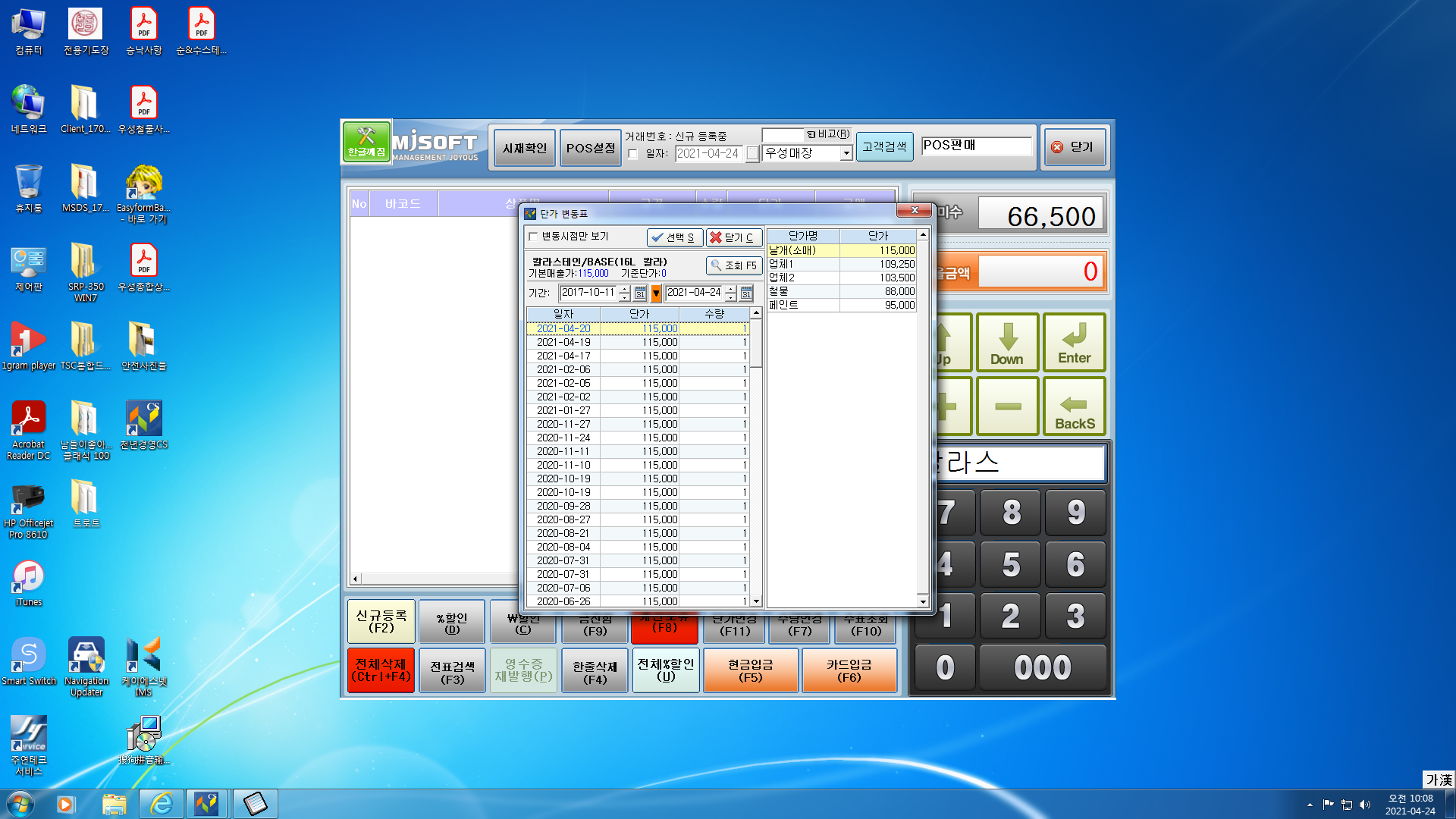
Task: Open Windows Explorer from taskbar
Action: [x=115, y=804]
